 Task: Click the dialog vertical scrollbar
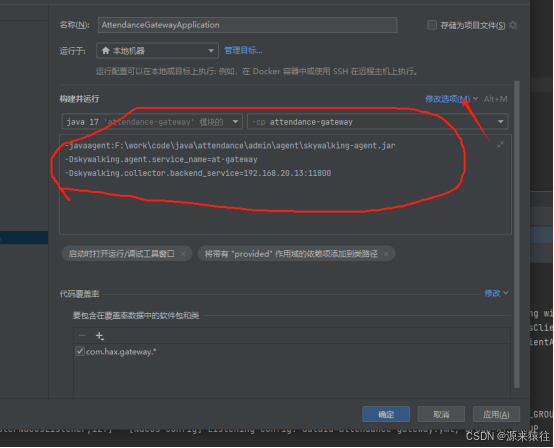click(x=517, y=234)
